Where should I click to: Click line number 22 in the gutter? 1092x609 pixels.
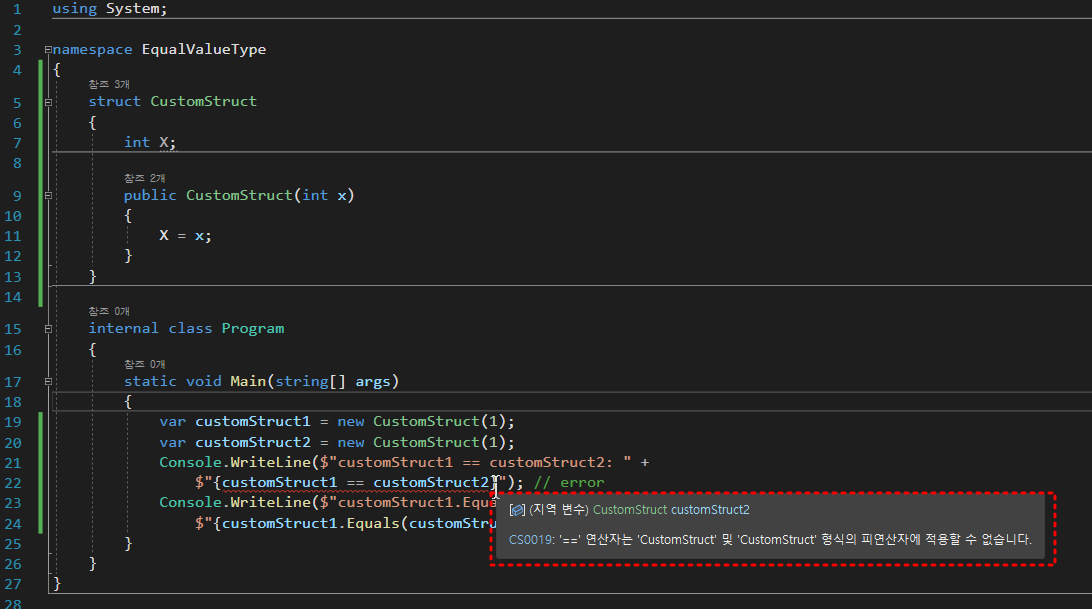click(x=13, y=482)
